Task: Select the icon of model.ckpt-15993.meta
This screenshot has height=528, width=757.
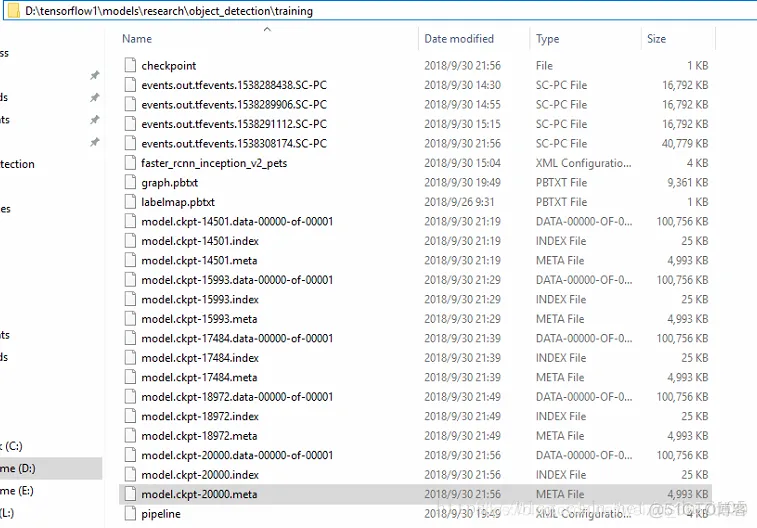Action: (x=130, y=319)
